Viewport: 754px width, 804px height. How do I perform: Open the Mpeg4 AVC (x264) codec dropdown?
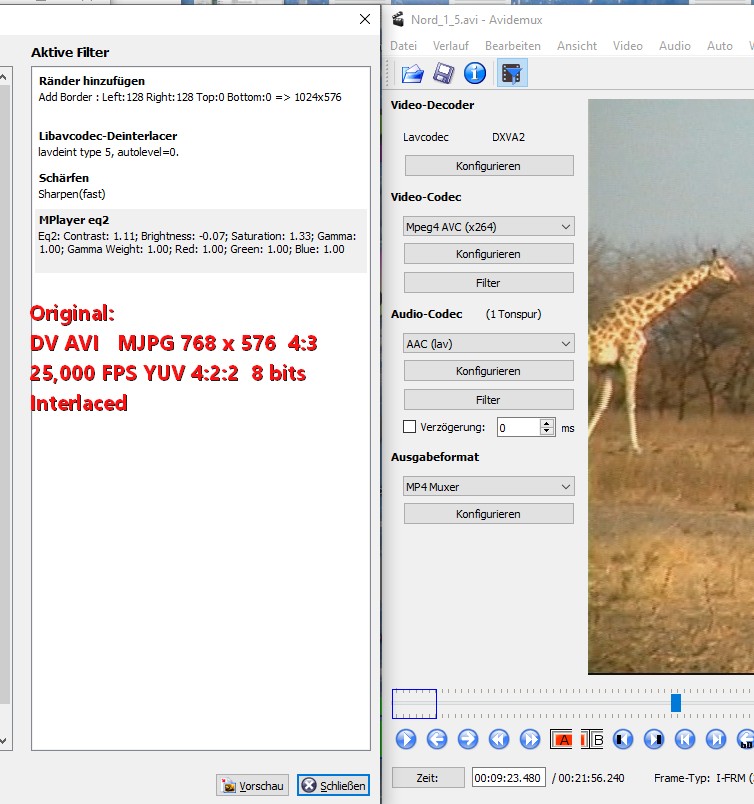(489, 226)
